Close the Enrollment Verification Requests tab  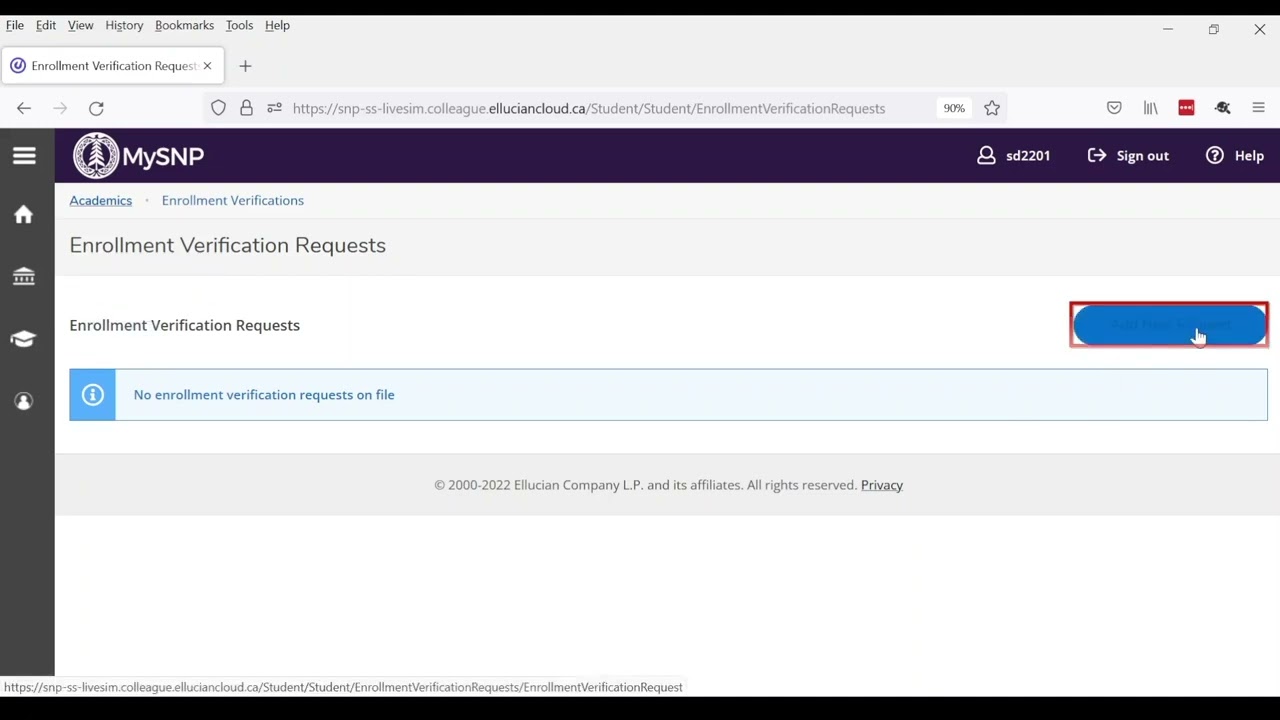(207, 66)
